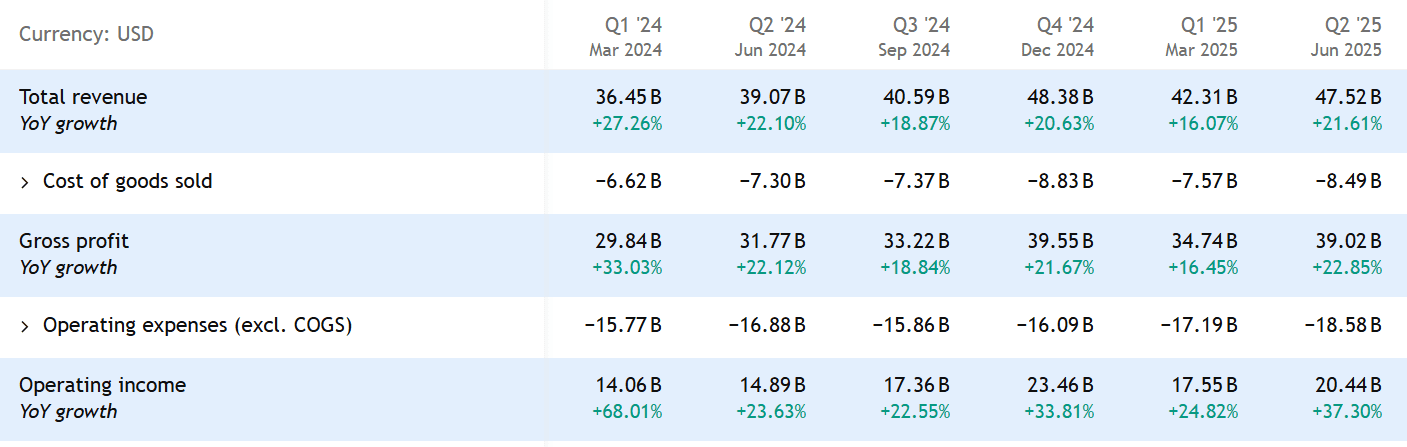
Task: Select the 14.06 B operating income value
Action: pos(628,385)
